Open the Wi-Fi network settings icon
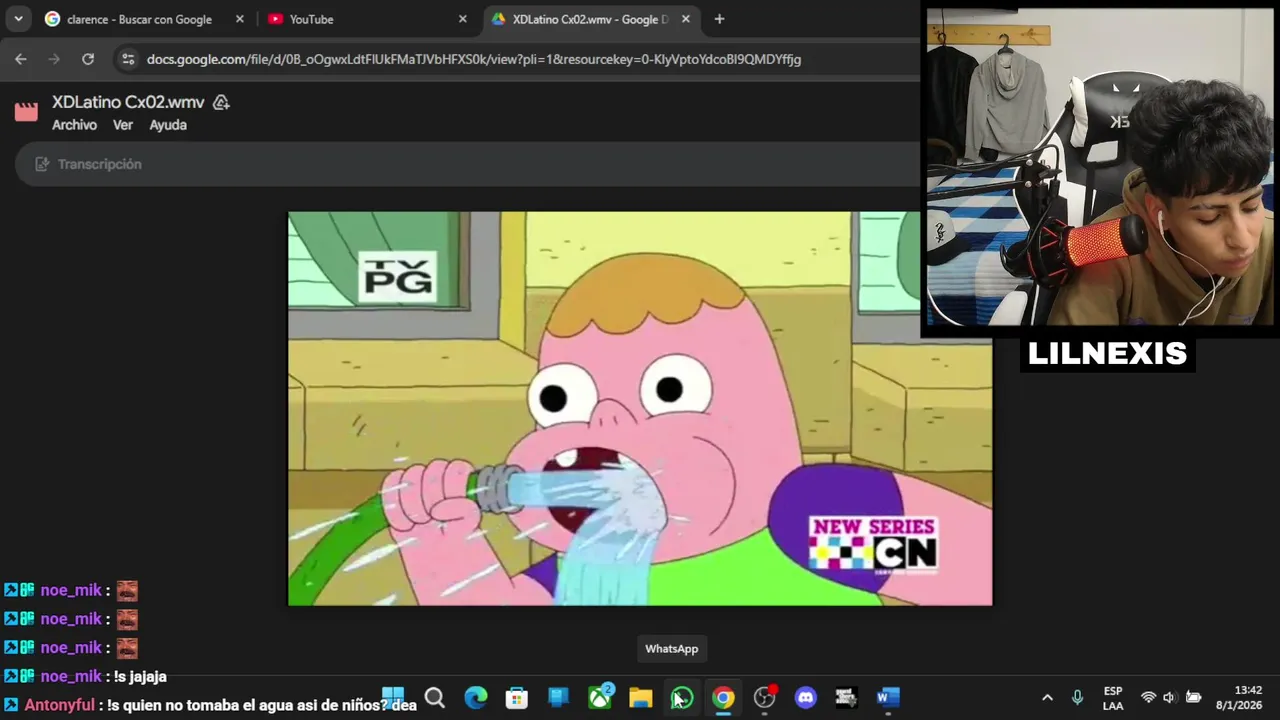The image size is (1280, 720). (x=1148, y=697)
